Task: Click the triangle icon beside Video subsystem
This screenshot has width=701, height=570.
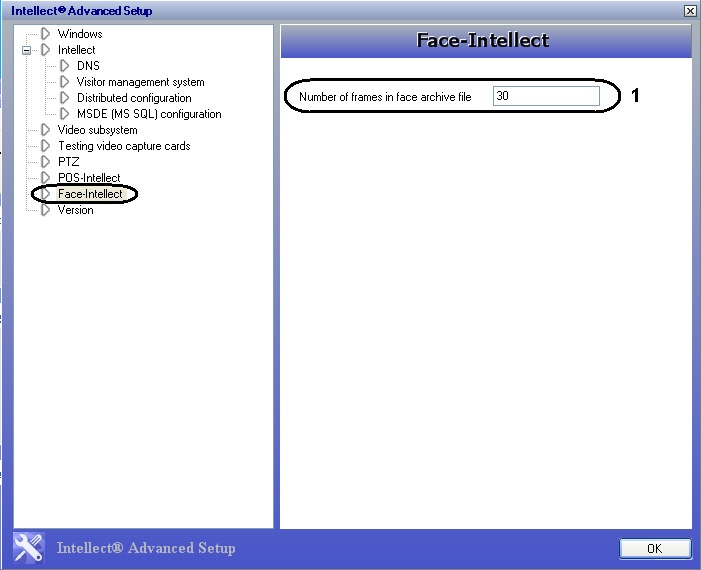Action: [x=46, y=130]
